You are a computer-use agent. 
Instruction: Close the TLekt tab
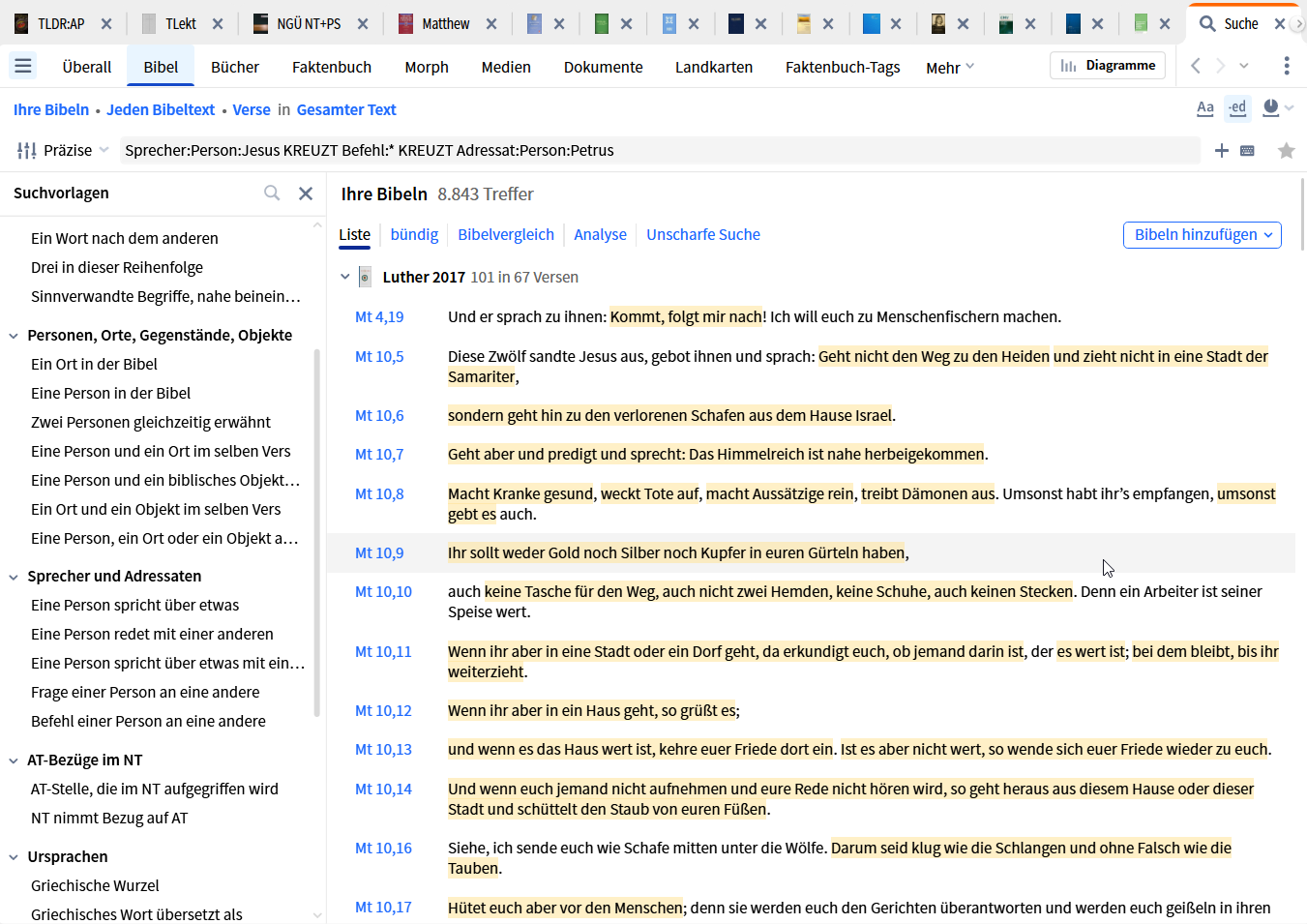218,24
